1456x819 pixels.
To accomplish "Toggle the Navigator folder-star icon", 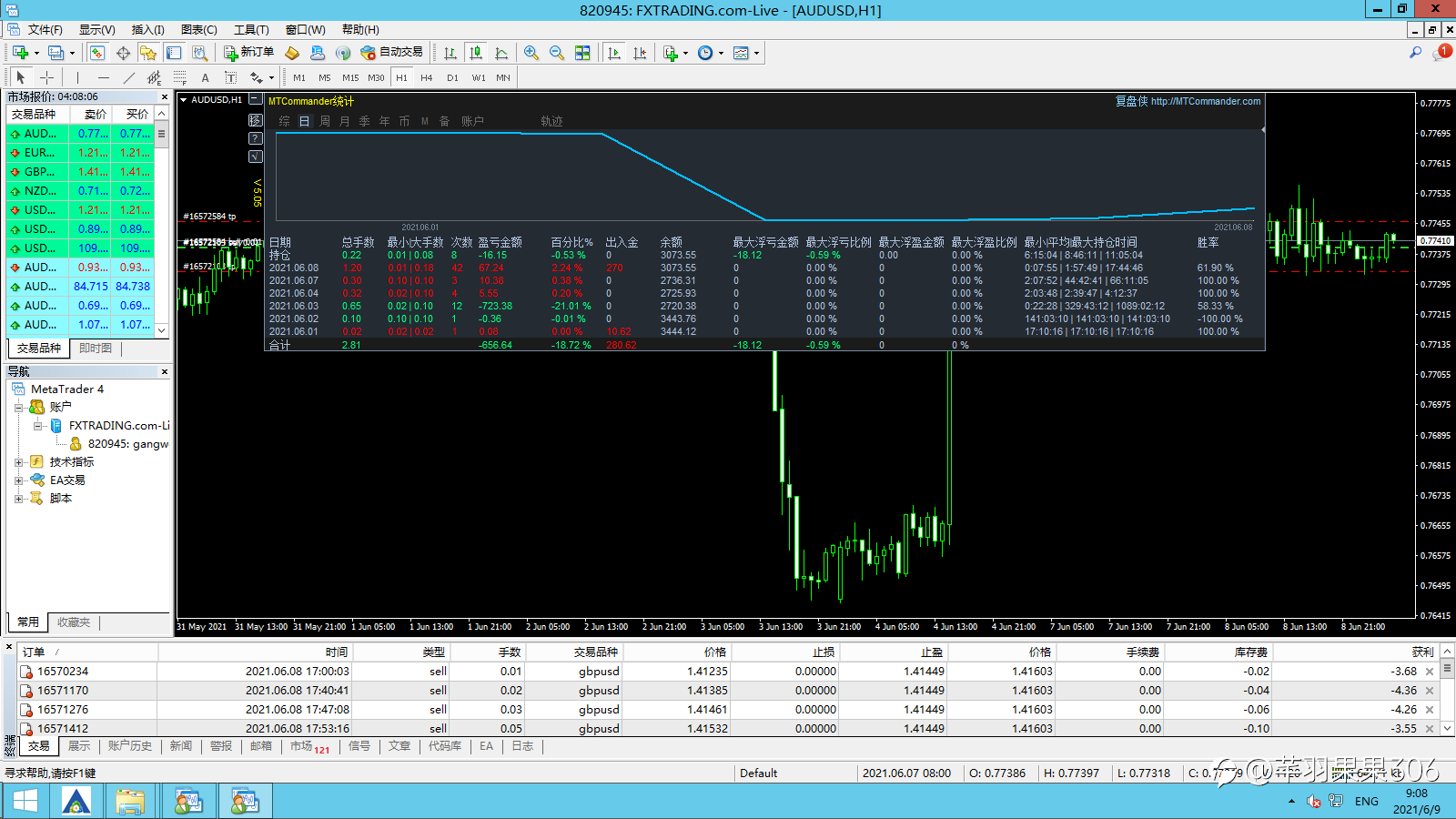I will 148,53.
